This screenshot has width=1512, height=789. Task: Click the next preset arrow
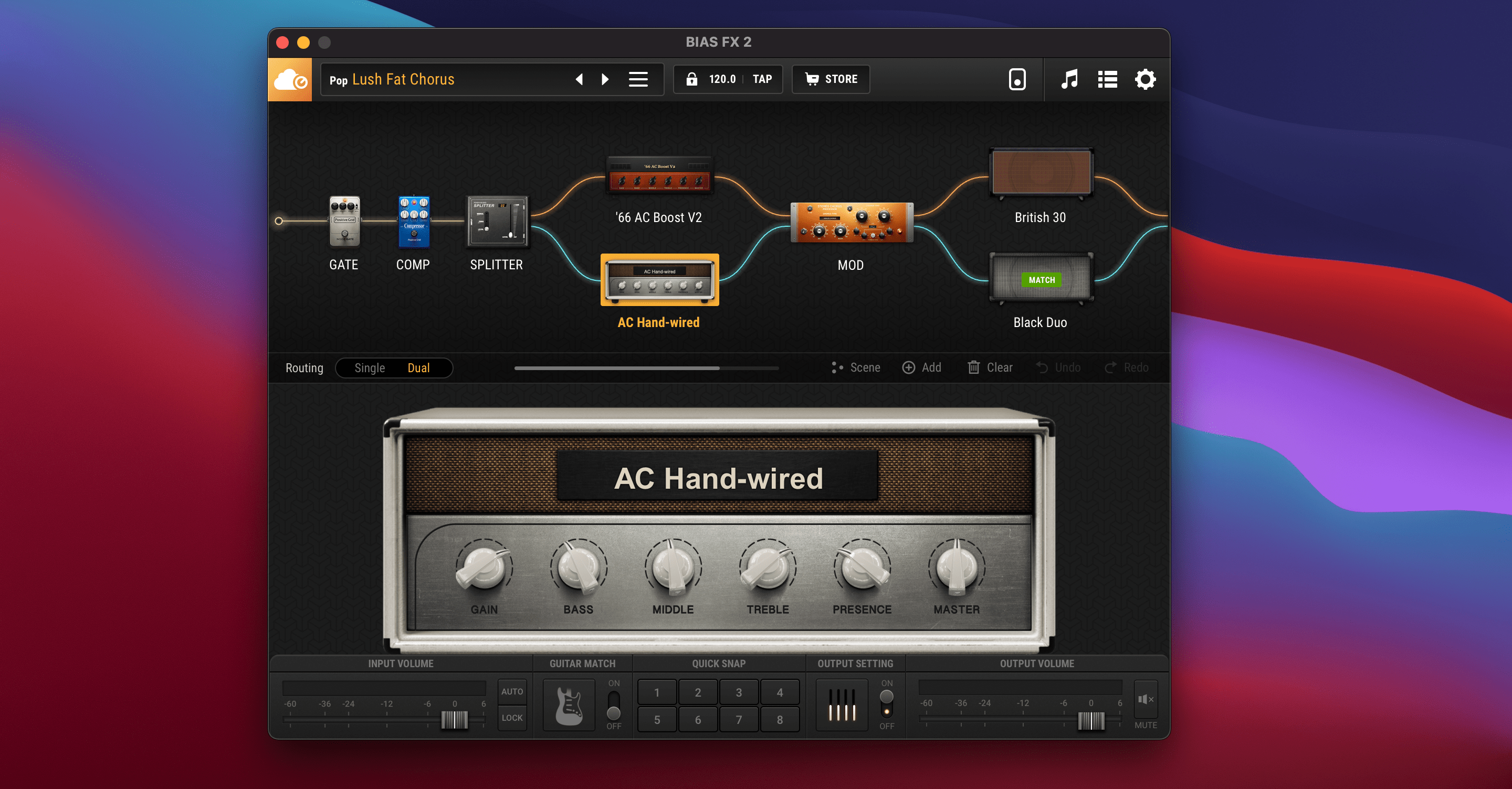[605, 79]
